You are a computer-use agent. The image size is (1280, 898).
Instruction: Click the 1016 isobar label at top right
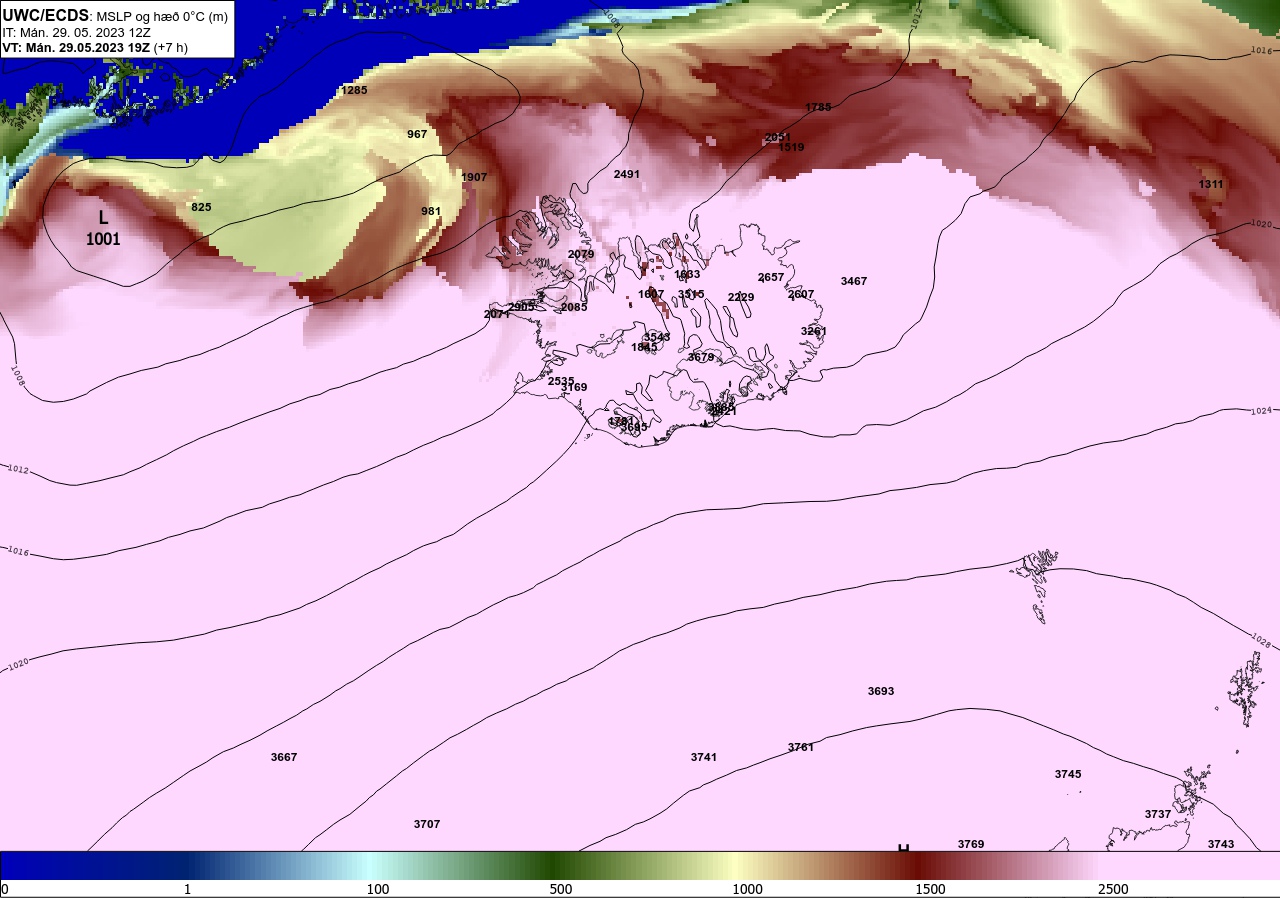[1261, 50]
